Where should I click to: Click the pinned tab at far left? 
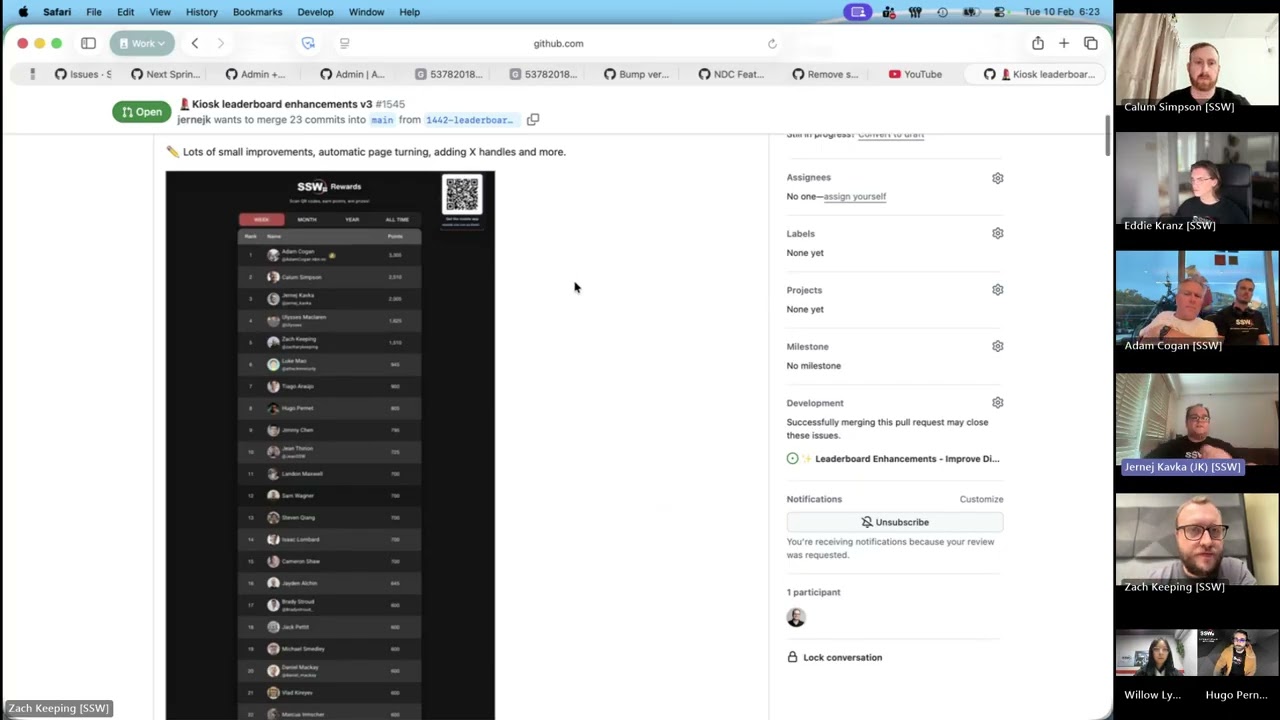(x=33, y=74)
